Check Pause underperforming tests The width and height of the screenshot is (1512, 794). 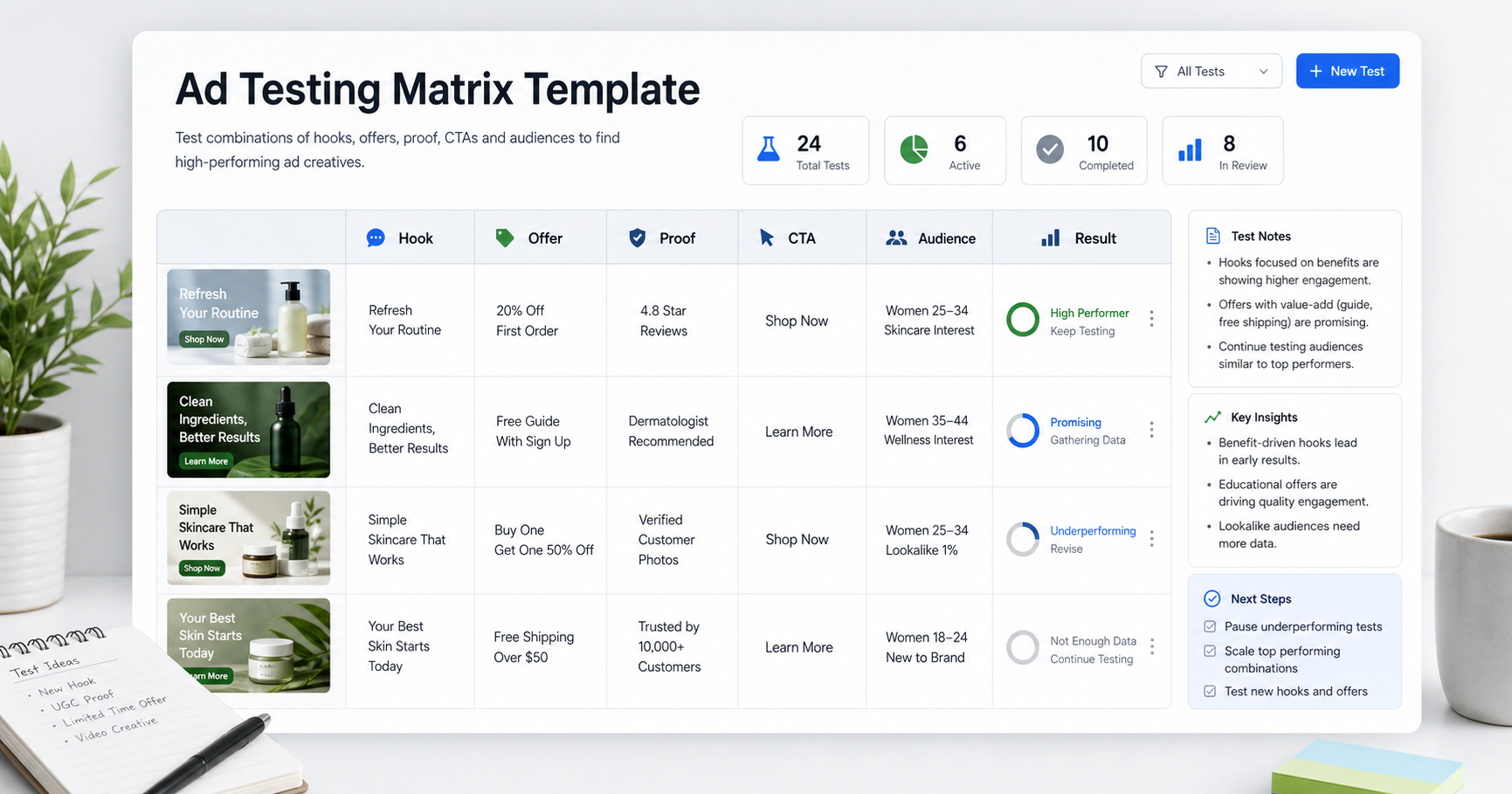[x=1210, y=626]
